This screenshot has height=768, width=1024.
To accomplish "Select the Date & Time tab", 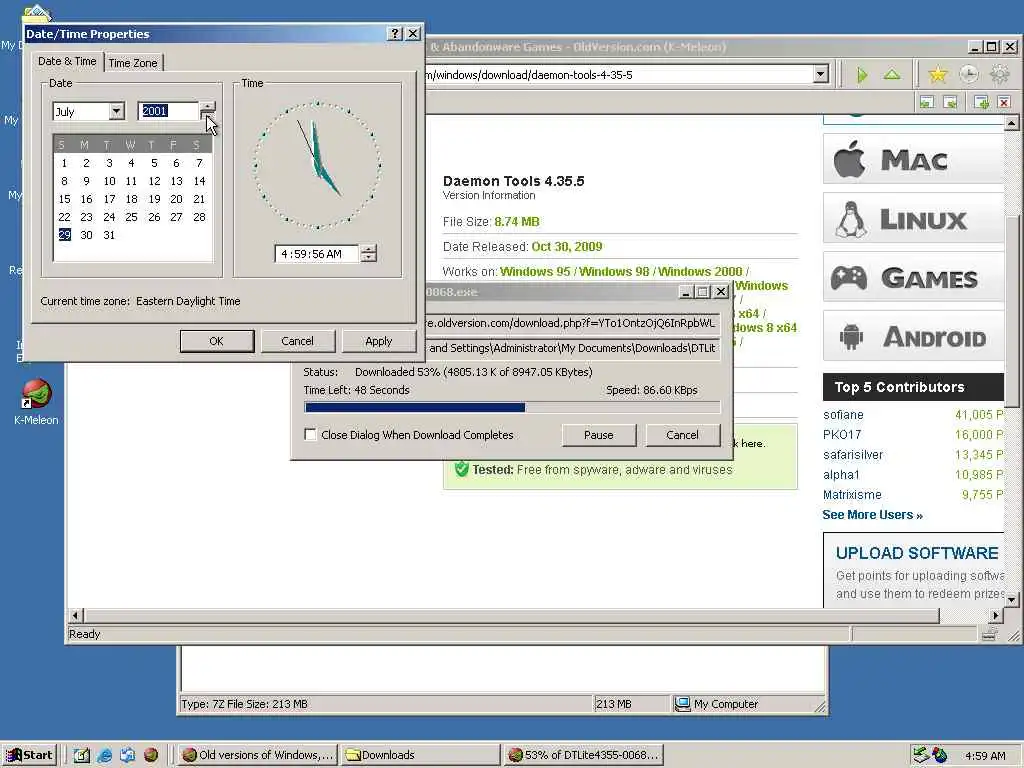I will click(x=67, y=61).
